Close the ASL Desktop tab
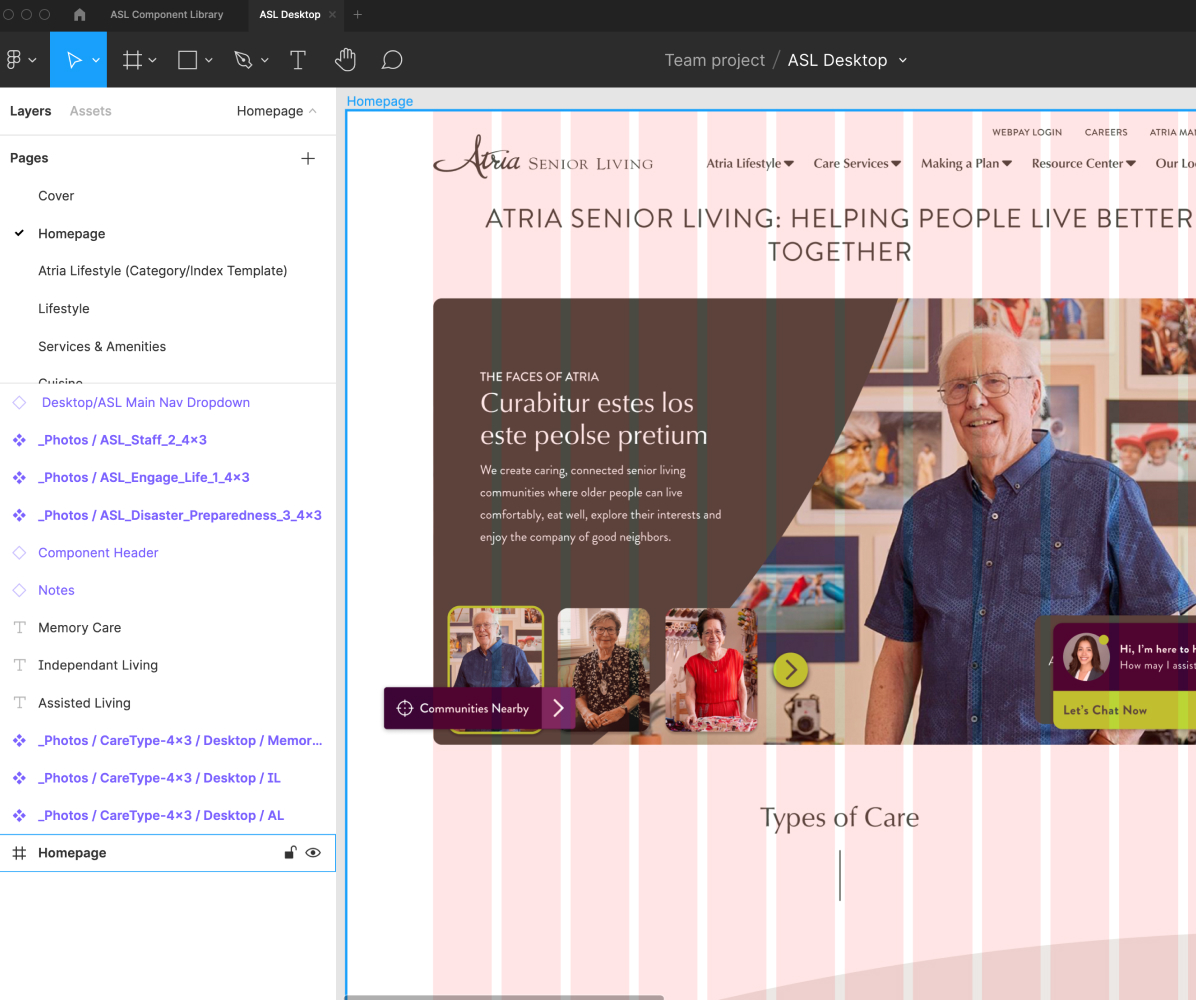This screenshot has height=1000, width=1196. pyautogui.click(x=332, y=14)
